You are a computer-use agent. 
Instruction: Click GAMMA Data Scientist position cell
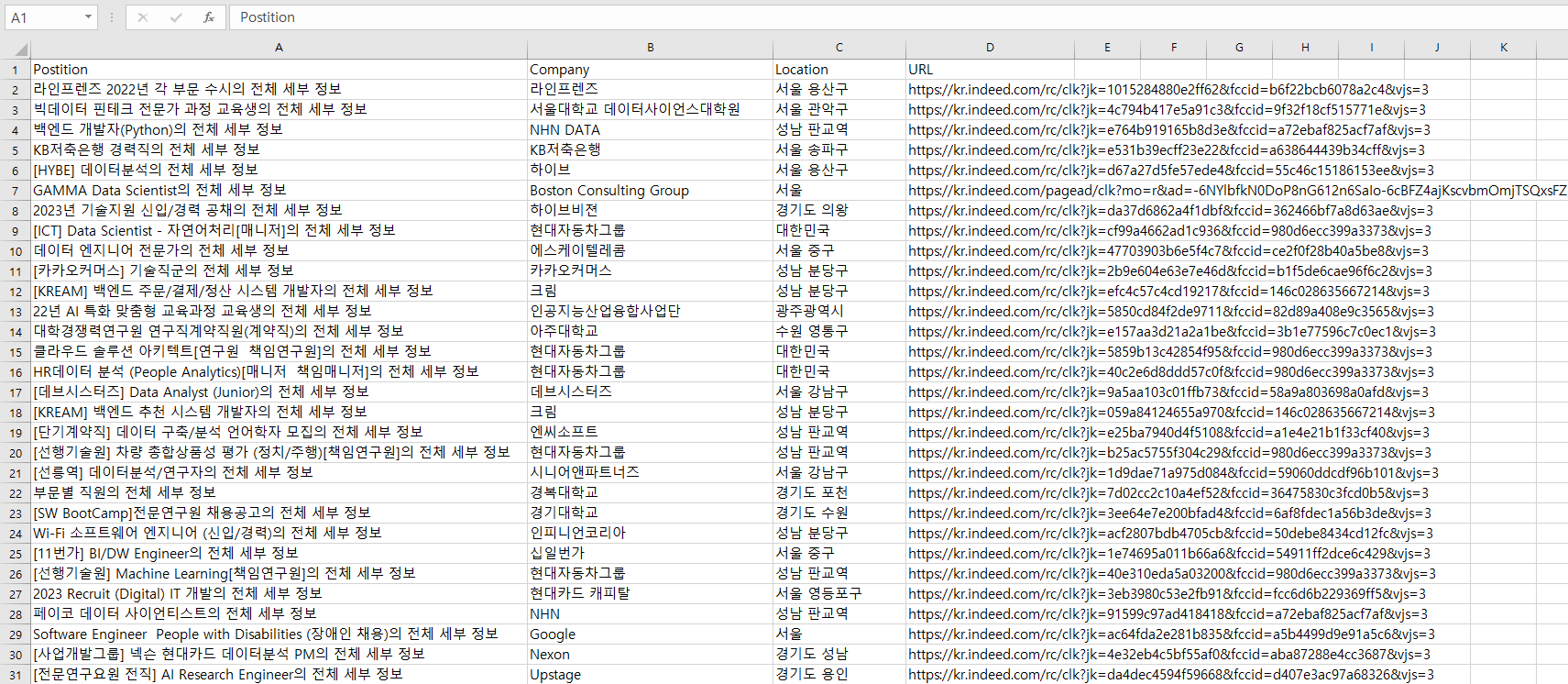(x=279, y=191)
